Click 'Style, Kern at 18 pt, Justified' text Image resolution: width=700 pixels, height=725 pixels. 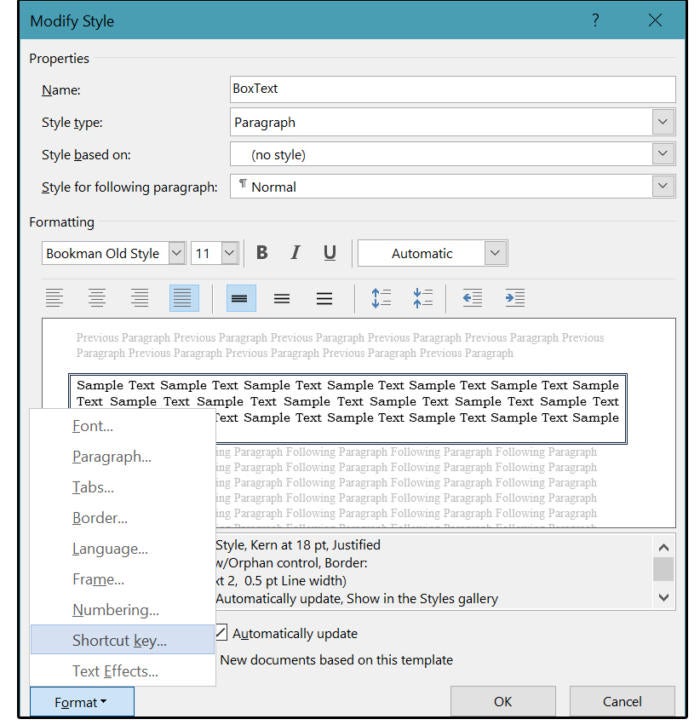click(298, 545)
